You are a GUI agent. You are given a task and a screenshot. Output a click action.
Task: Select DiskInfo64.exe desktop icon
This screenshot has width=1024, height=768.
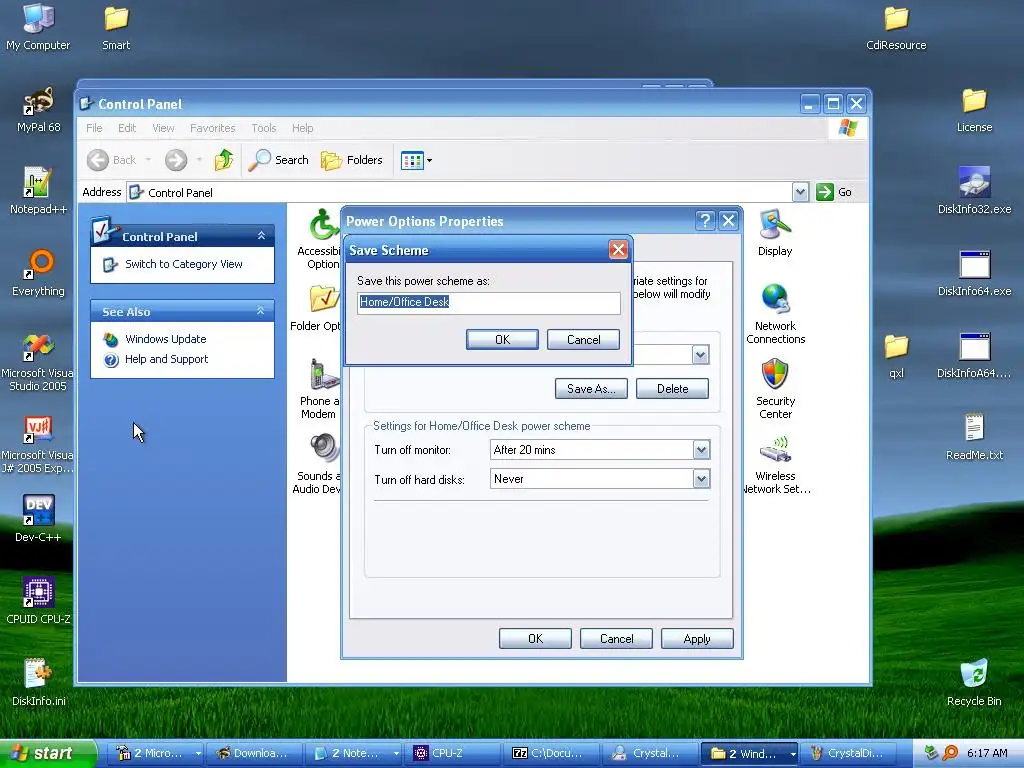[974, 274]
